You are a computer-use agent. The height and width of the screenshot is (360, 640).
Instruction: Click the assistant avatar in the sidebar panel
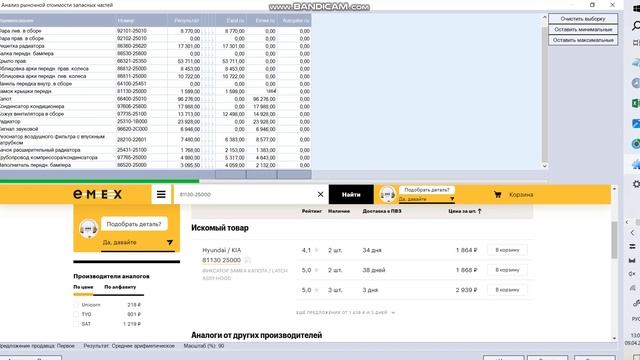pyautogui.click(x=88, y=228)
